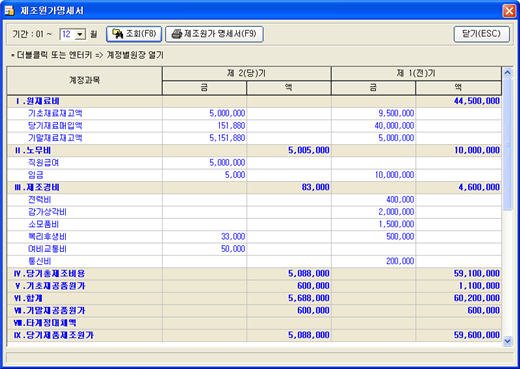Viewport: 520px width, 369px height.
Task: Click the 400,000 electricity amount
Action: pyautogui.click(x=400, y=200)
